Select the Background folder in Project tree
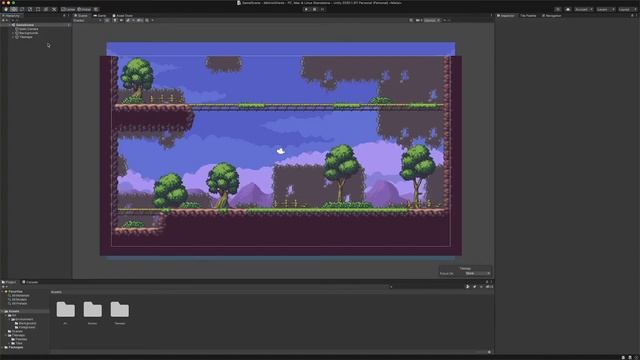Viewport: 640px width, 360px height. pyautogui.click(x=27, y=323)
